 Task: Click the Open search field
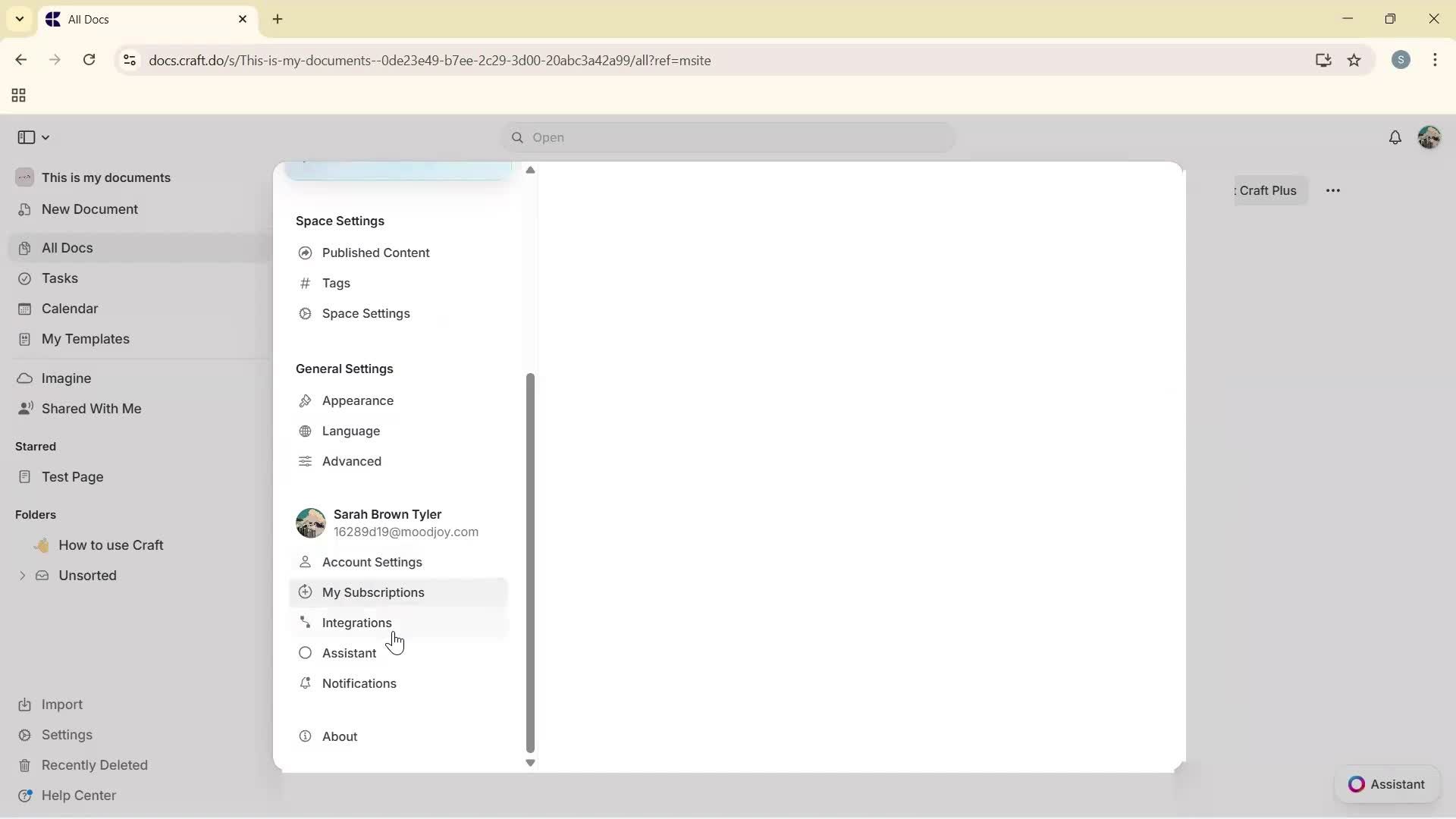726,137
